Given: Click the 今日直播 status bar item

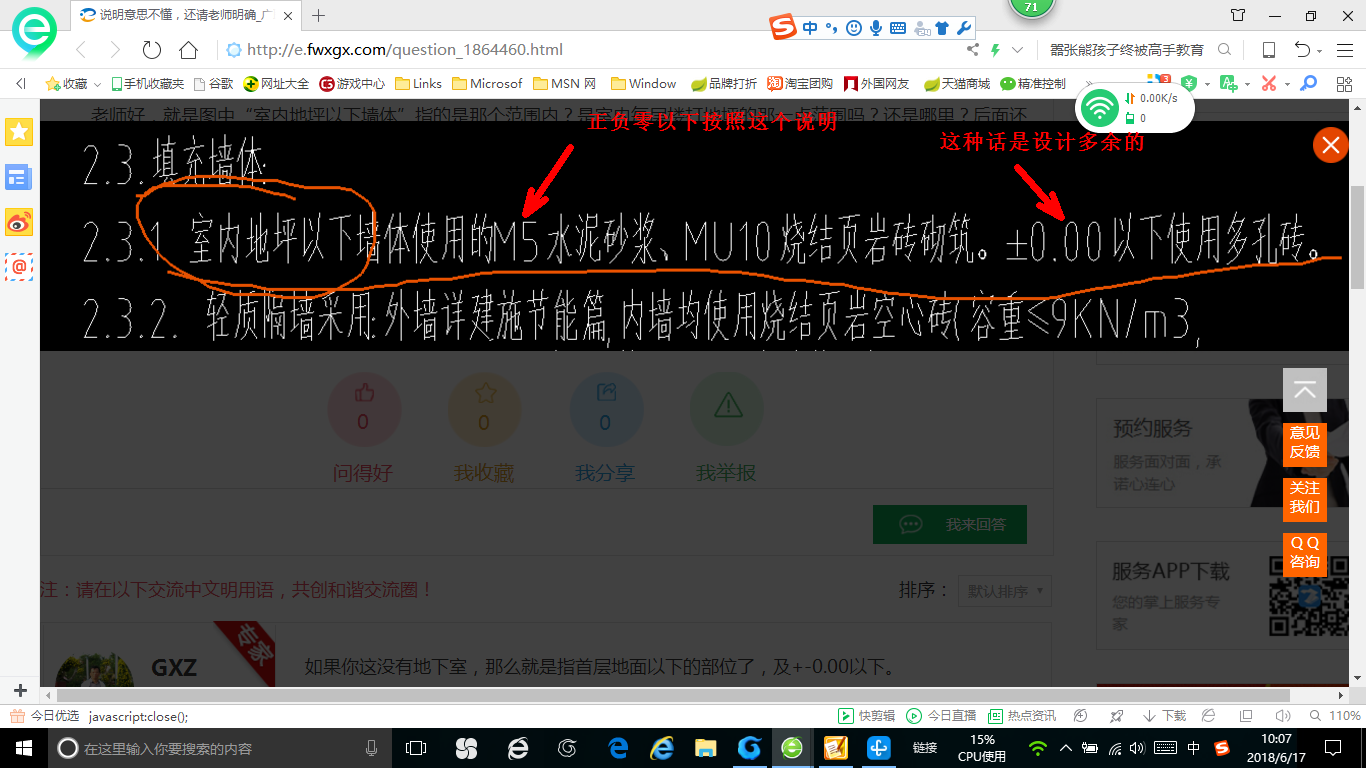Looking at the screenshot, I should pos(942,716).
